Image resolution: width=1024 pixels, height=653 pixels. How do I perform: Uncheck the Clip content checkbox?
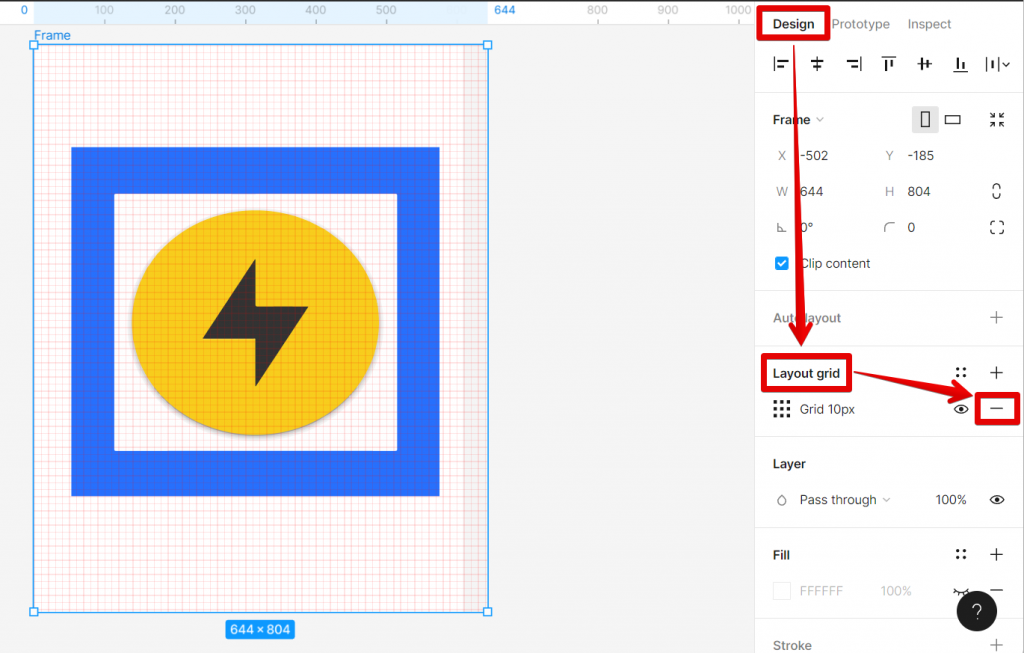[x=781, y=263]
